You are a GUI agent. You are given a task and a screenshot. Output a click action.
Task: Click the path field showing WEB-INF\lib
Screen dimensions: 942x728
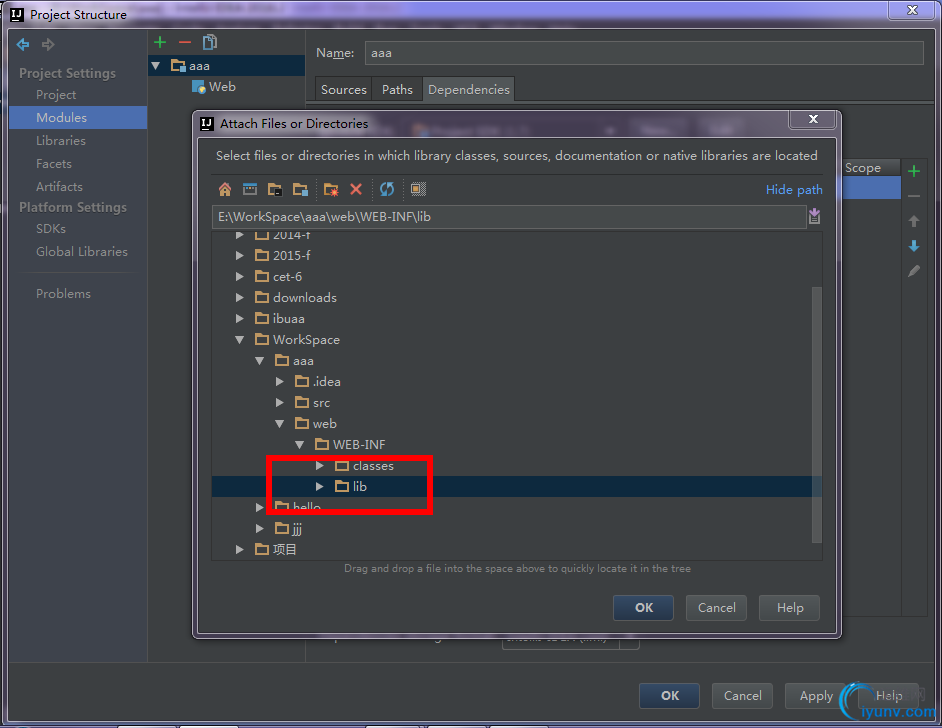pyautogui.click(x=509, y=217)
